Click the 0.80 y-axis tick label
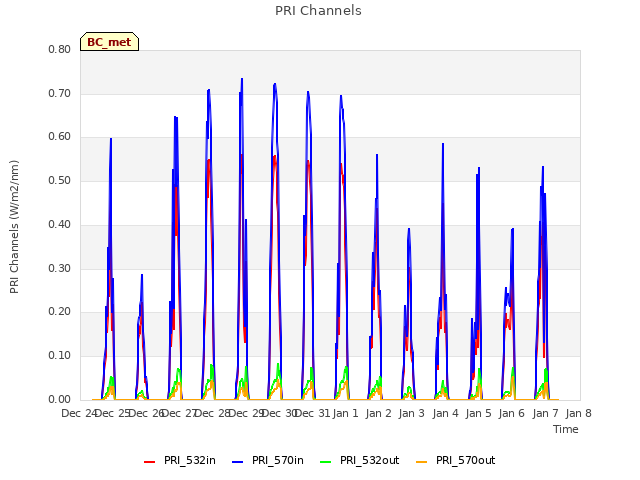This screenshot has width=640, height=480. coord(60,49)
